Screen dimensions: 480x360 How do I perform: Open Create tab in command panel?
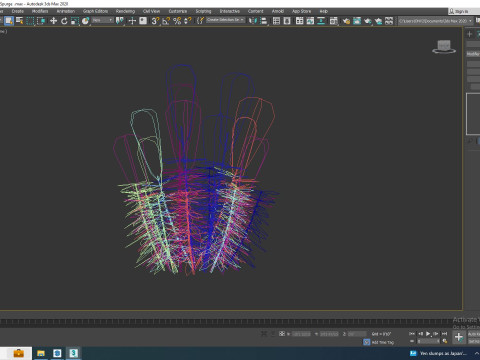click(469, 34)
